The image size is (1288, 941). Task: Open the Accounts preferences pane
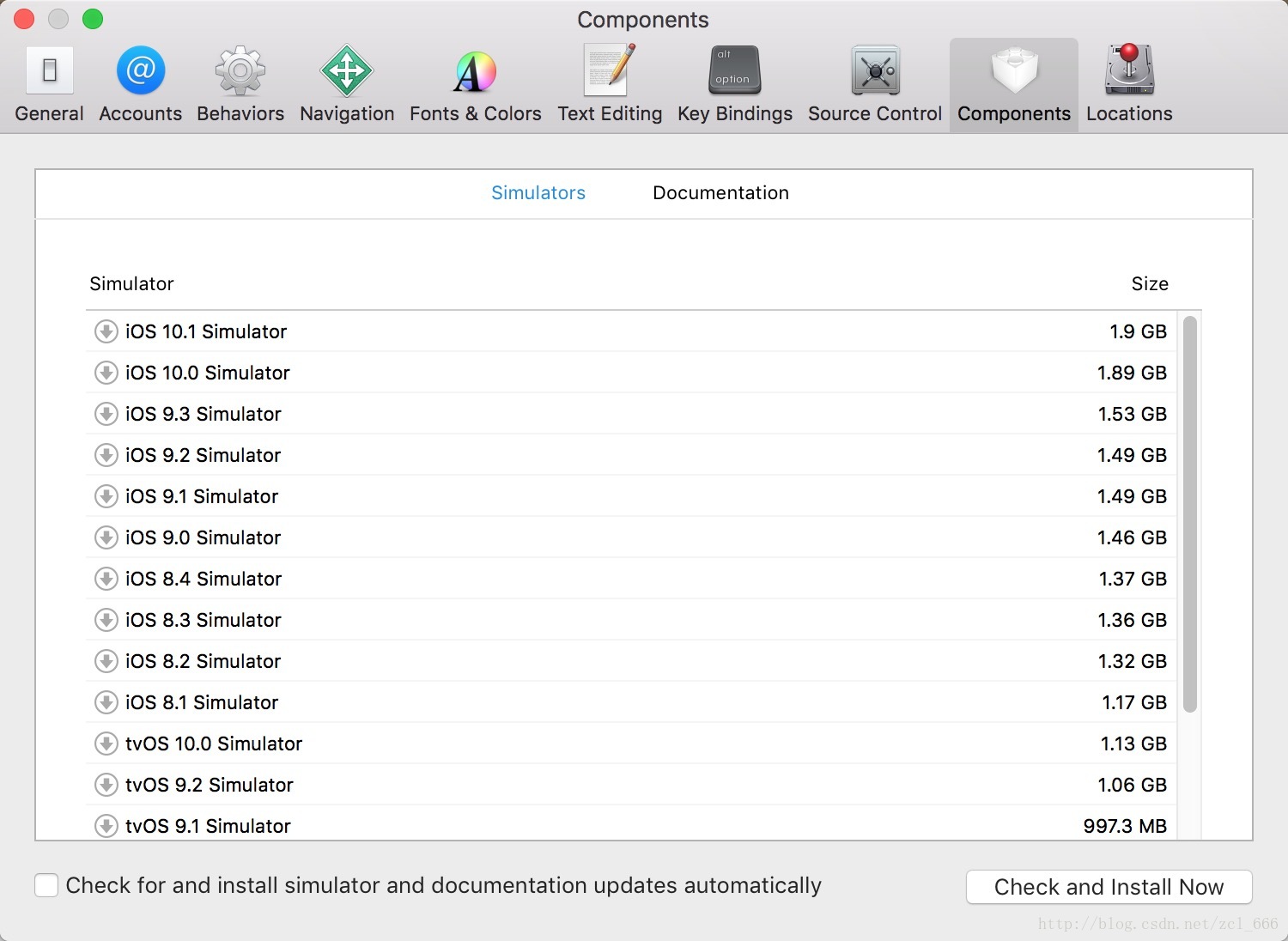tap(140, 84)
